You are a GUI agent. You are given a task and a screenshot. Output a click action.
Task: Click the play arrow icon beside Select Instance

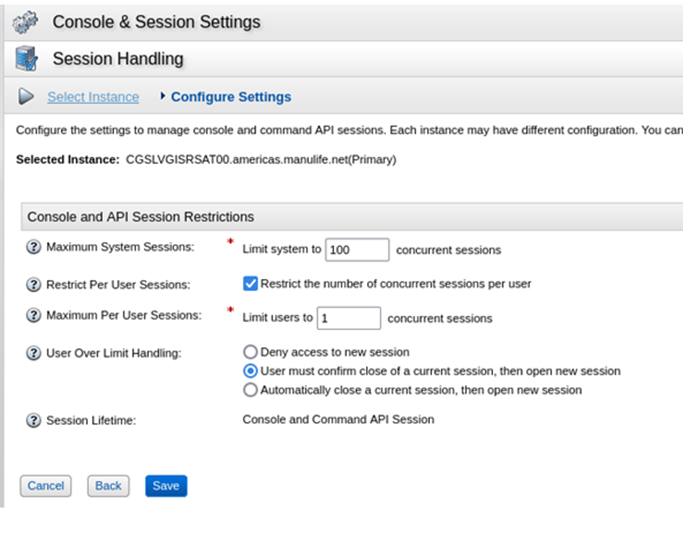pos(27,97)
